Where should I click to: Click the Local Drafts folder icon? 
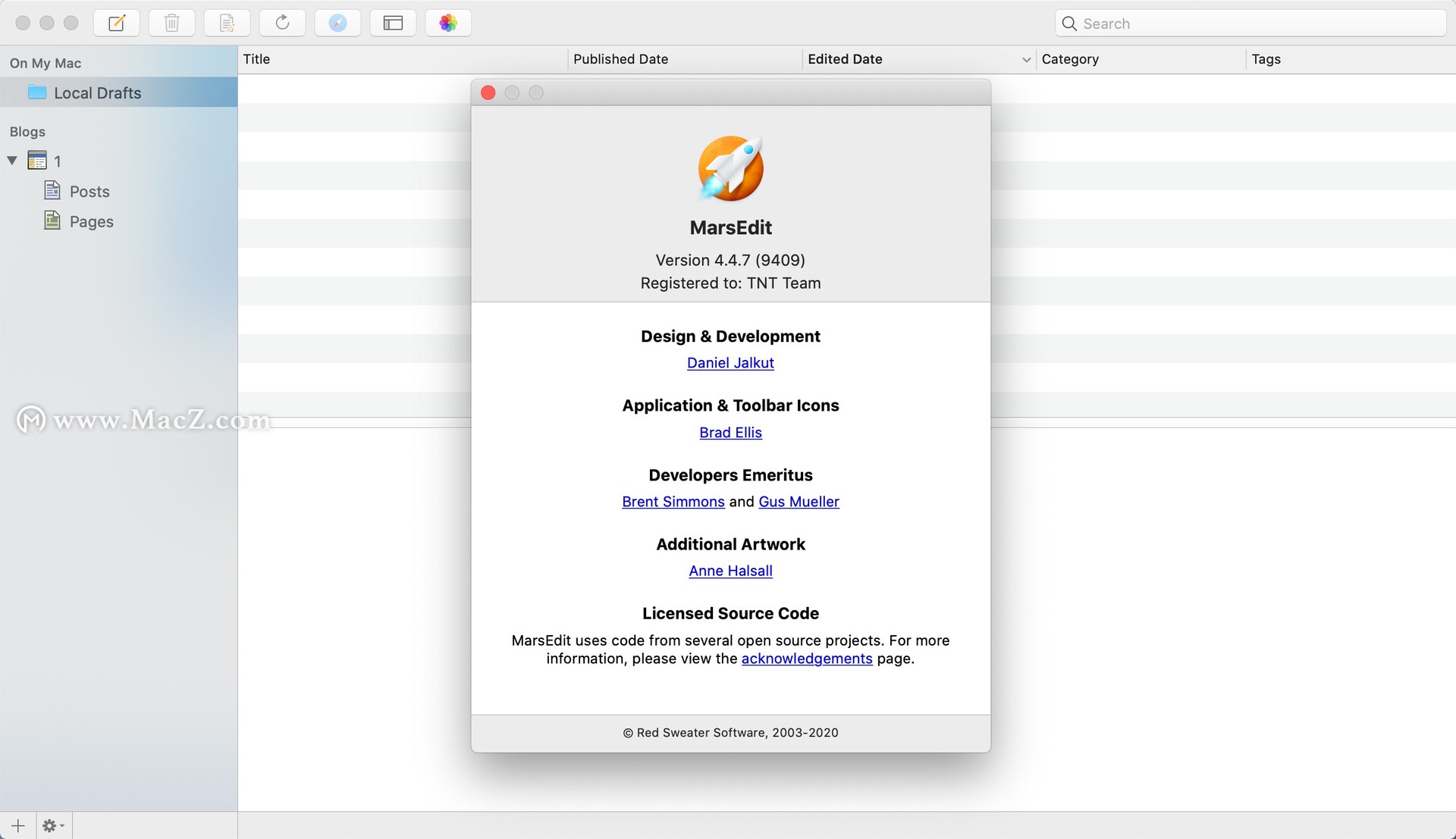point(37,92)
